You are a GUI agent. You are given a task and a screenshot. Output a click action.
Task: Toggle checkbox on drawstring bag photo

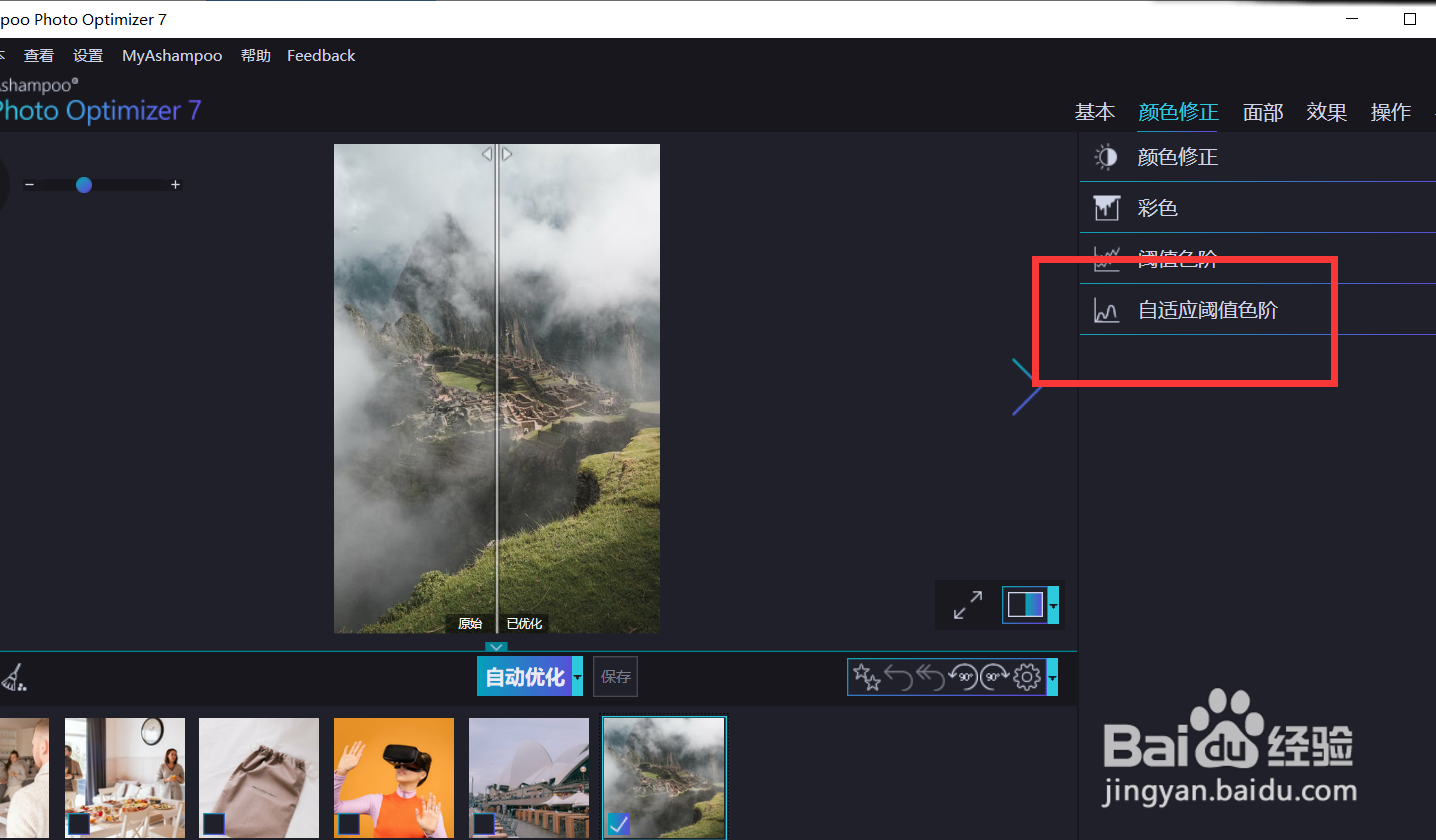tap(213, 824)
